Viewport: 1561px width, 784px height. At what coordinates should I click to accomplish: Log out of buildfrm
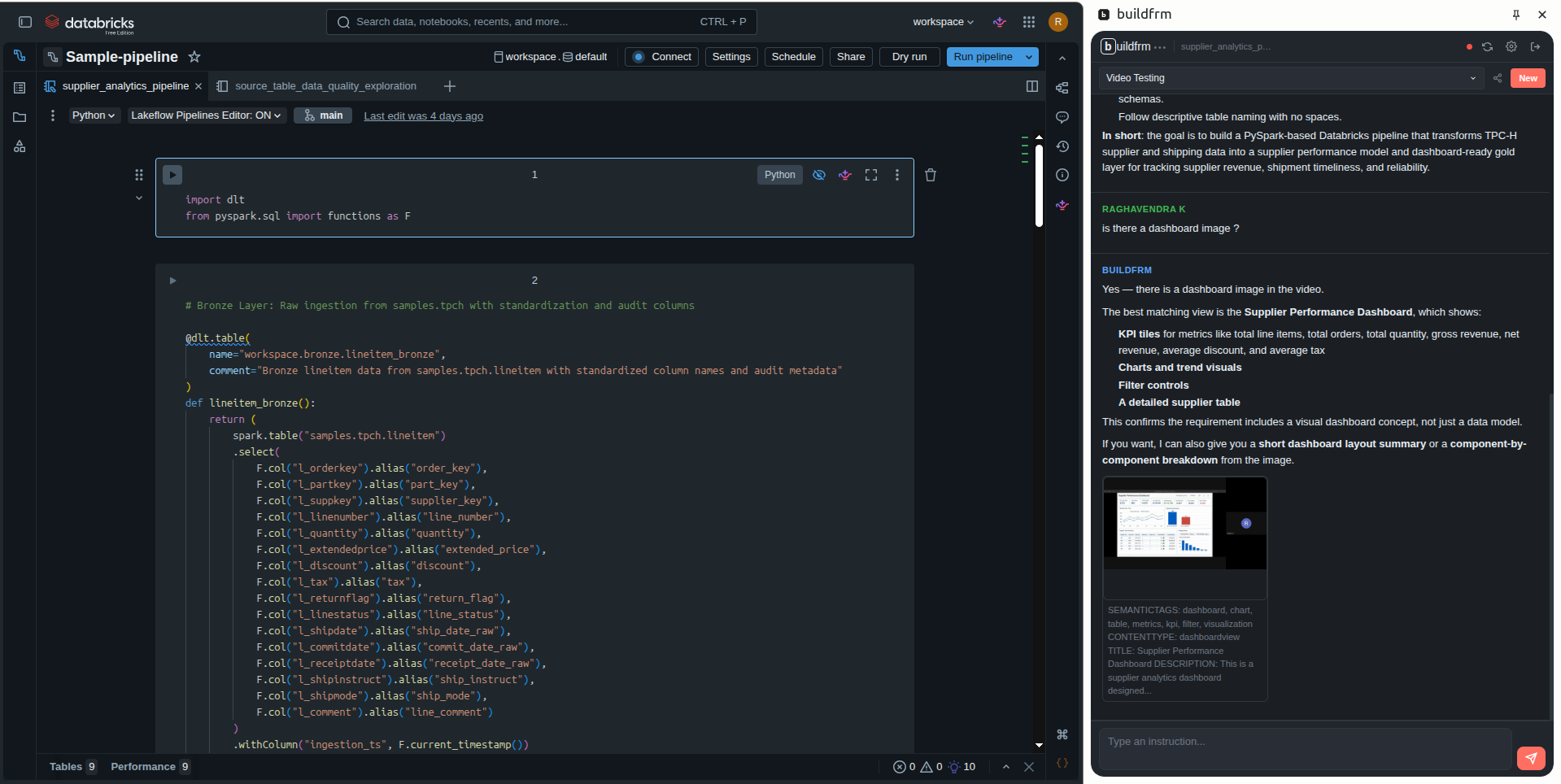pos(1536,47)
